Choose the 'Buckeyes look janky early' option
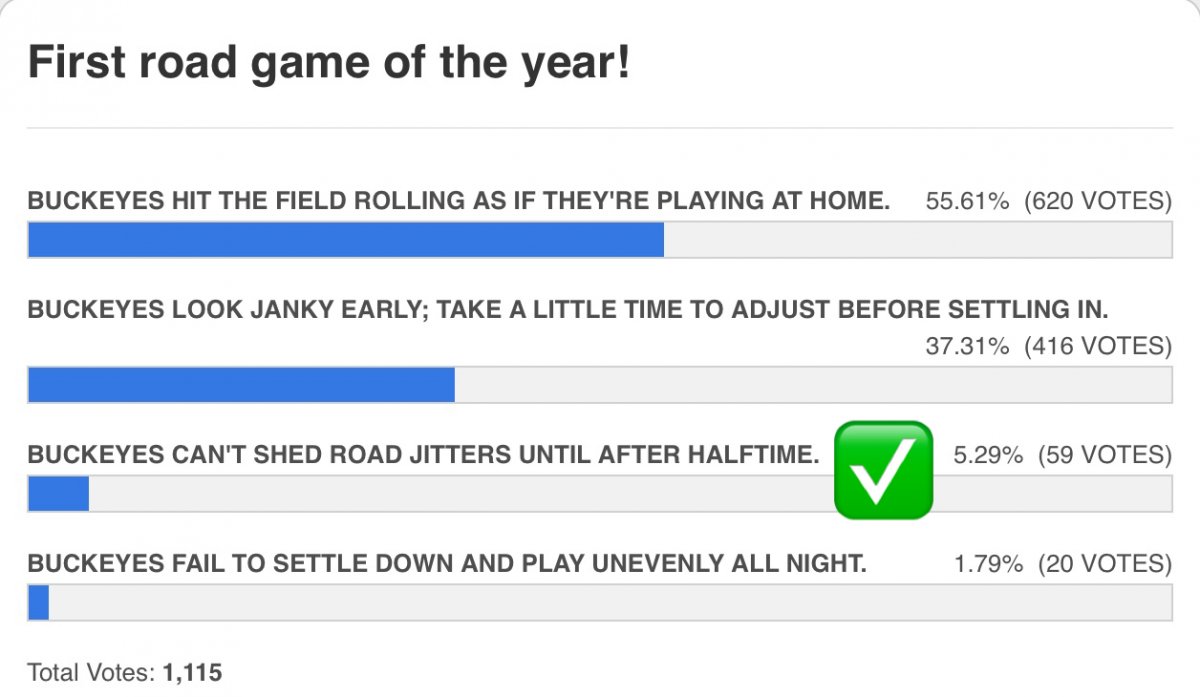This screenshot has width=1200, height=697. coord(568,310)
